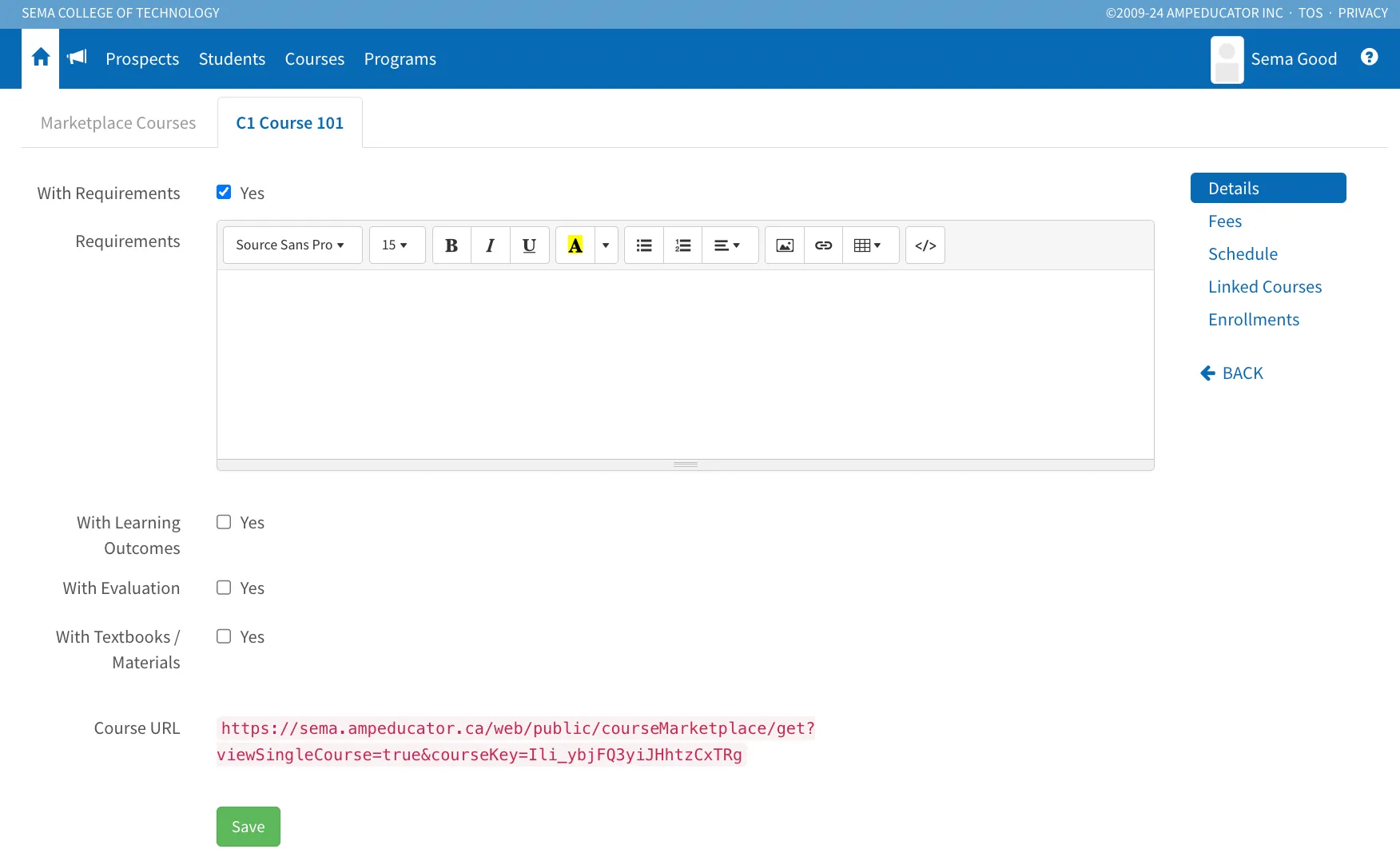This screenshot has width=1400, height=865.
Task: Click the green Save button
Action: point(249,827)
